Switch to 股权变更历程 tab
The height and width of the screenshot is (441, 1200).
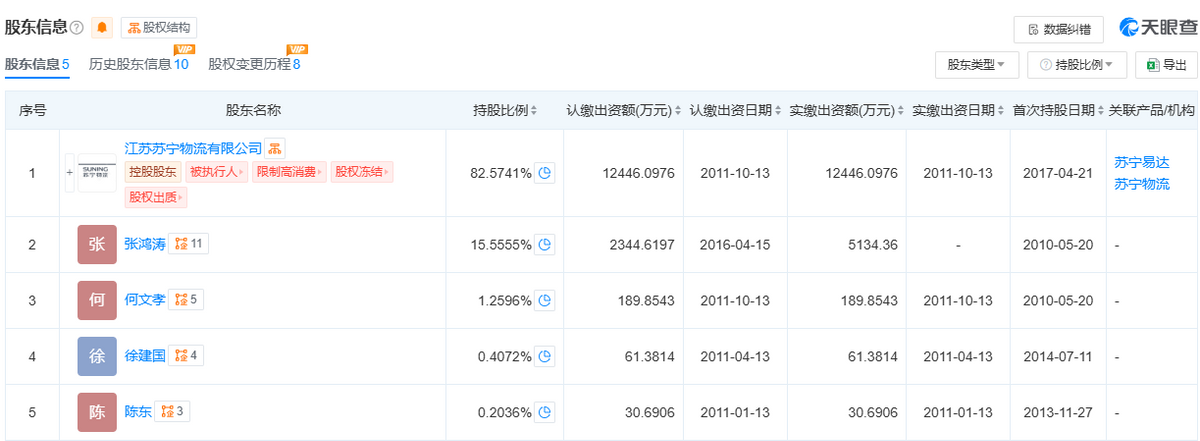pyautogui.click(x=254, y=64)
